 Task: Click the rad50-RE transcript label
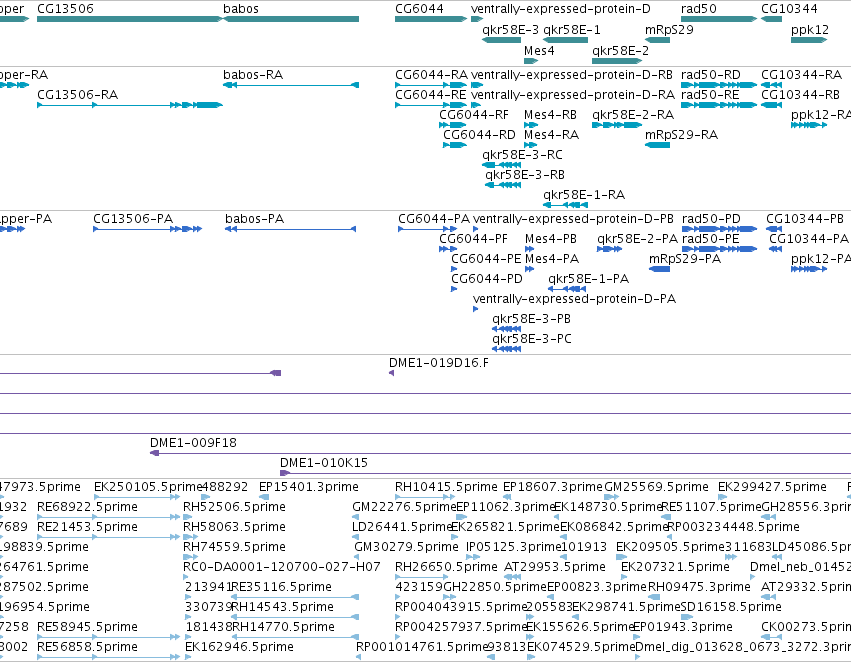(710, 95)
